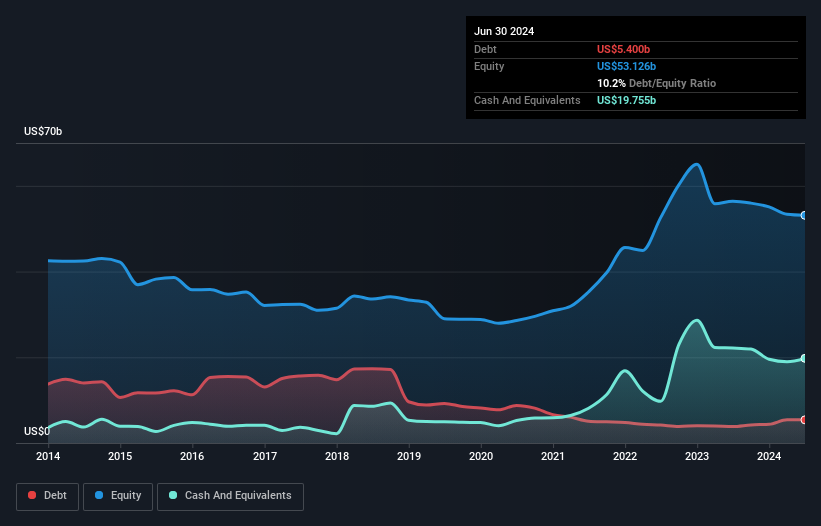
Task: Click the teal Cash endpoint marker
Action: click(x=804, y=359)
